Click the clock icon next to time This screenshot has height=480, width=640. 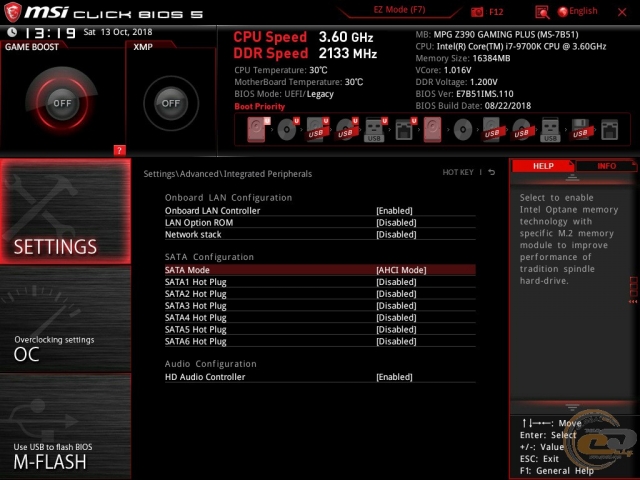click(x=12, y=32)
